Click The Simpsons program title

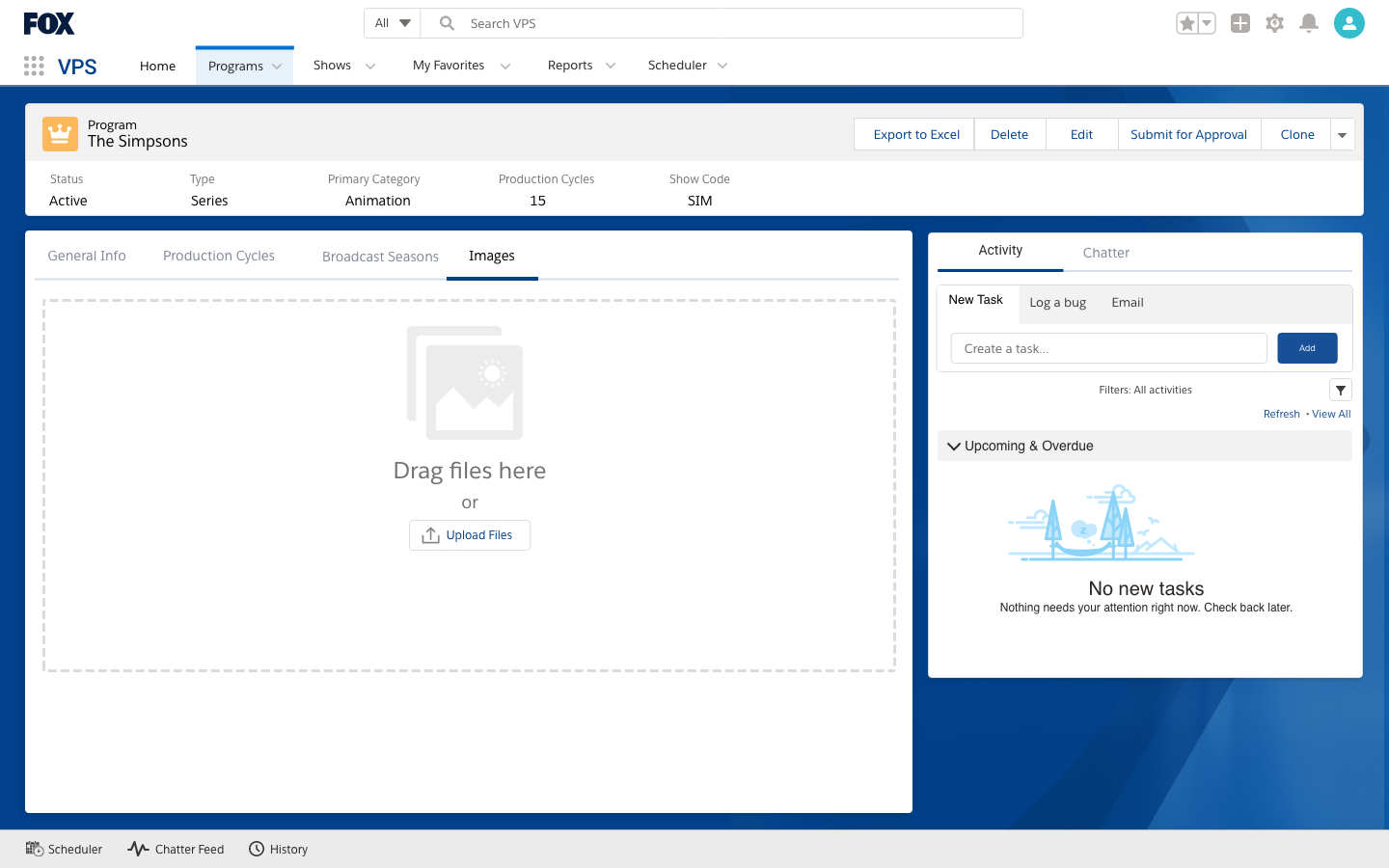[x=138, y=142]
